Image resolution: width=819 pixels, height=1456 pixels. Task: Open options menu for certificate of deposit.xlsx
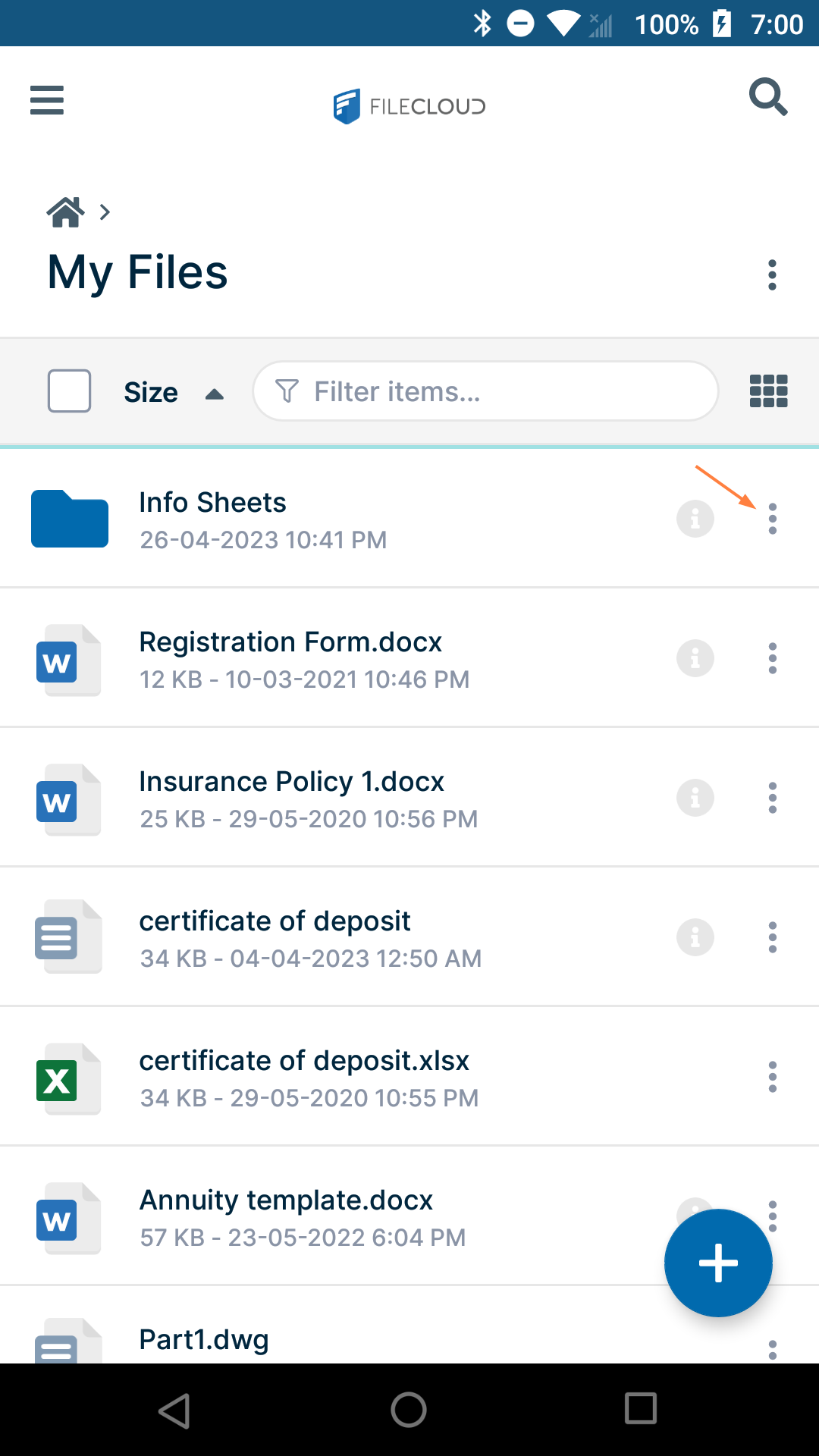pyautogui.click(x=772, y=1077)
